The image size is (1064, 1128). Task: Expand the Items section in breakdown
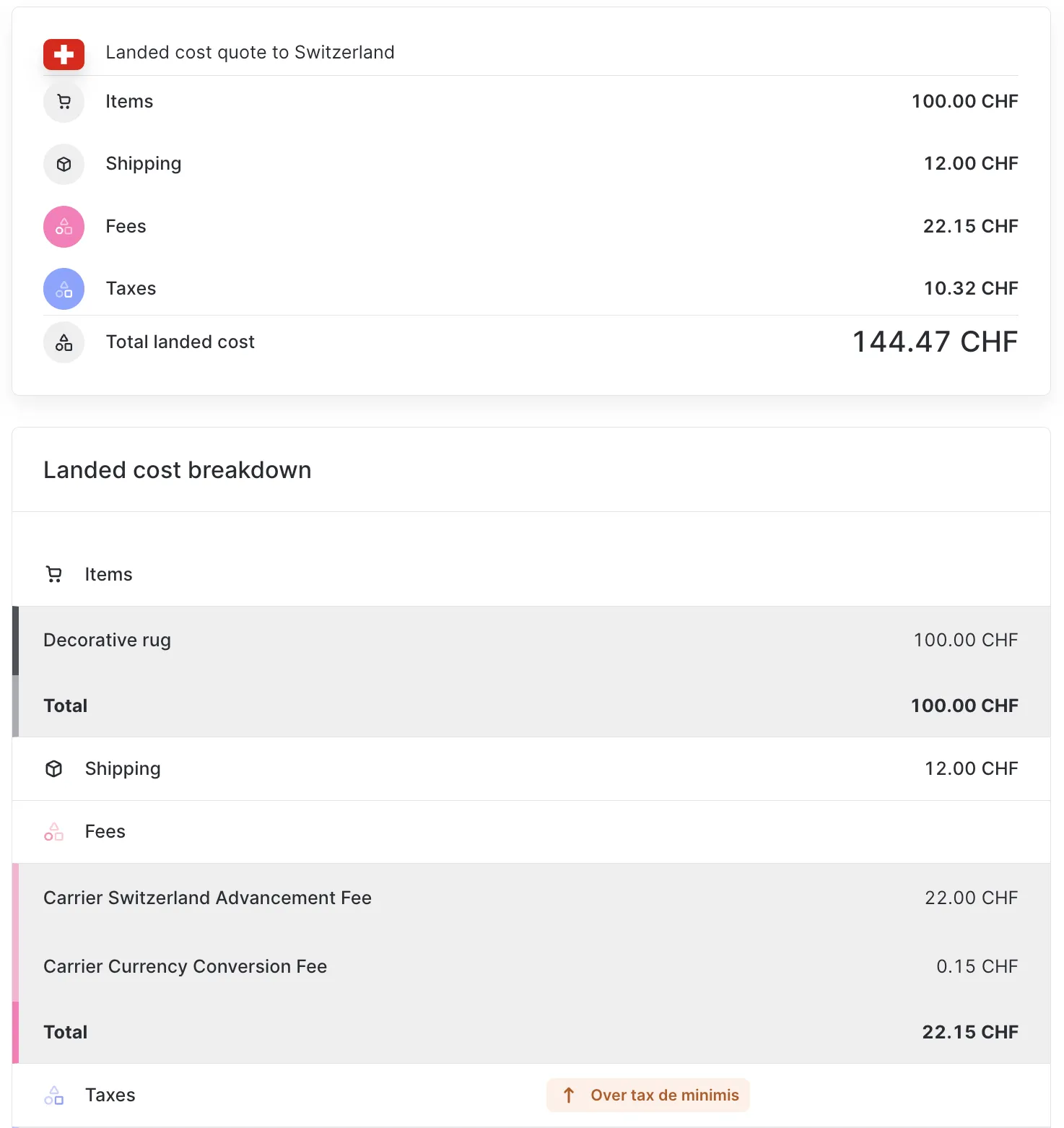109,574
